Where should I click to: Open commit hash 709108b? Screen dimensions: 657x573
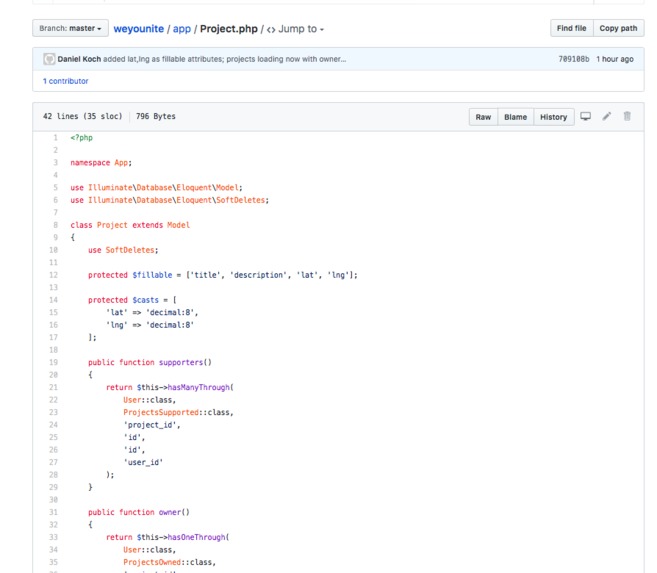click(x=574, y=59)
